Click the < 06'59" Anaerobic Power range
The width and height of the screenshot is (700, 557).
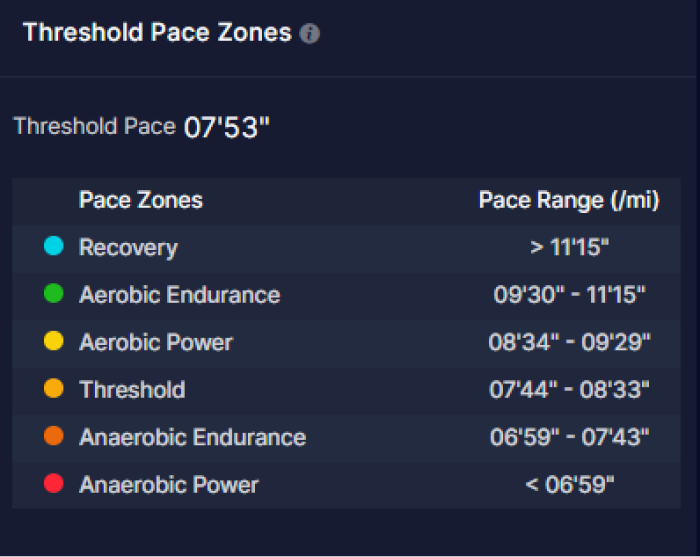coord(569,485)
